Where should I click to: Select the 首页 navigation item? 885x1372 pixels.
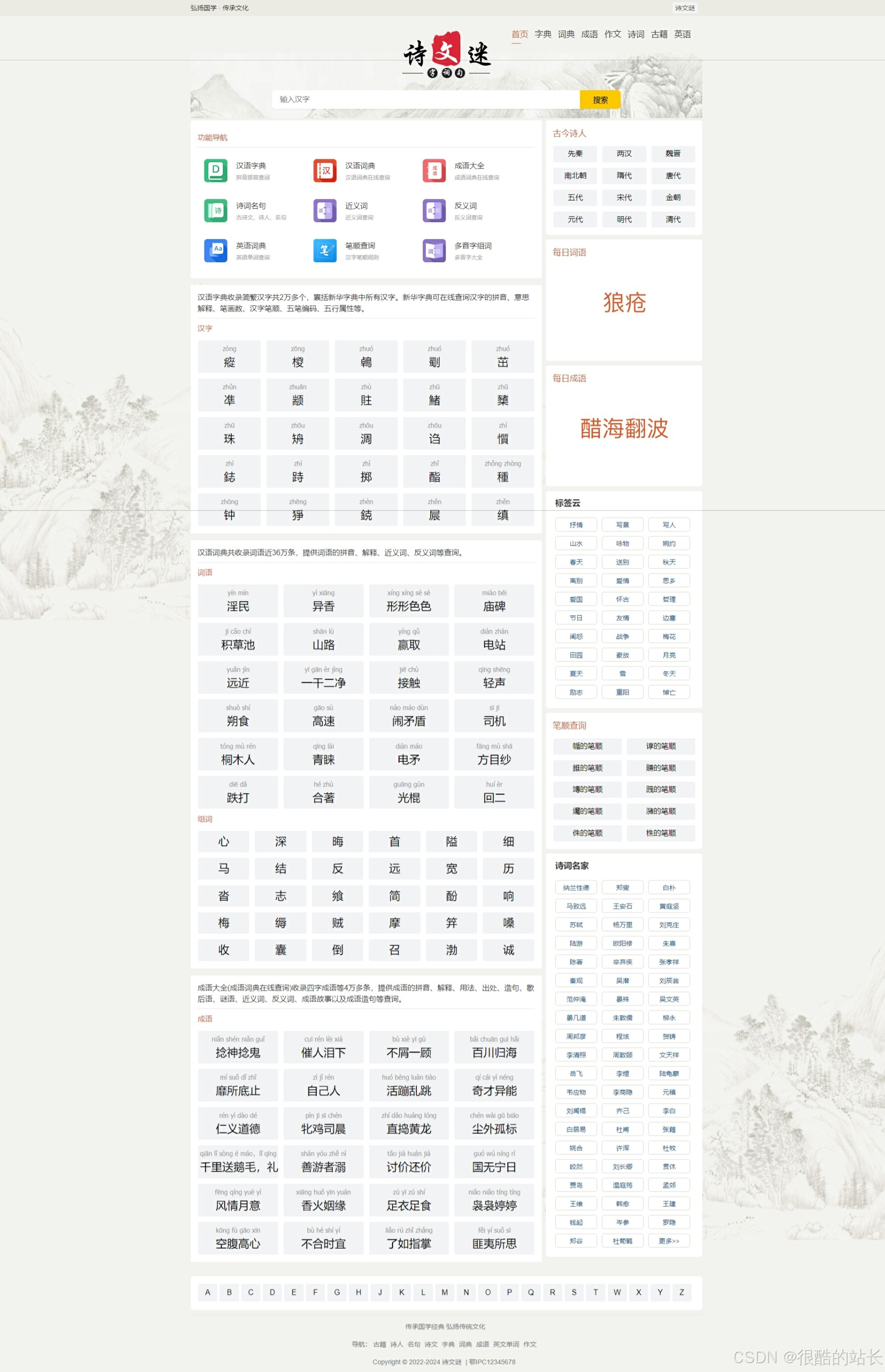pyautogui.click(x=520, y=34)
